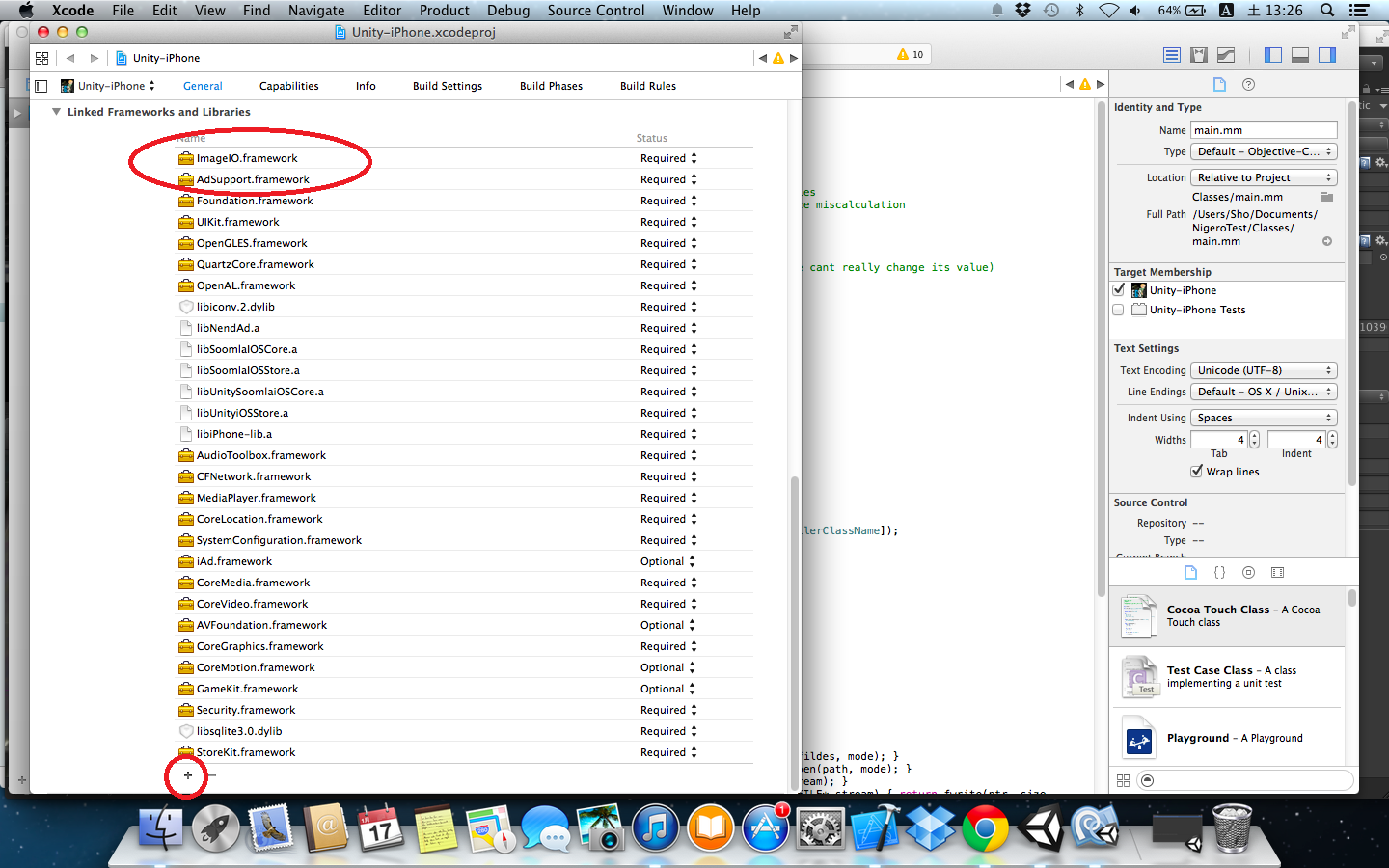The width and height of the screenshot is (1389, 868).
Task: Click the Name field containing main.mm
Action: coord(1264,130)
